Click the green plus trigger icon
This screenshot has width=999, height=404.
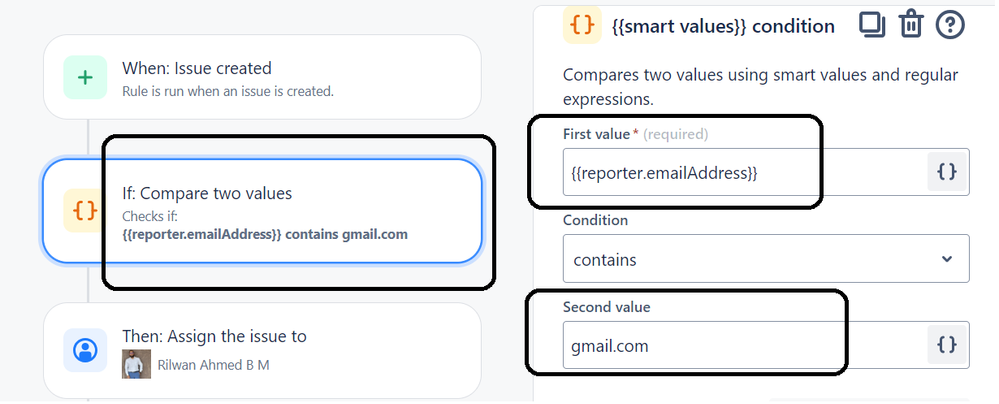tap(86, 77)
